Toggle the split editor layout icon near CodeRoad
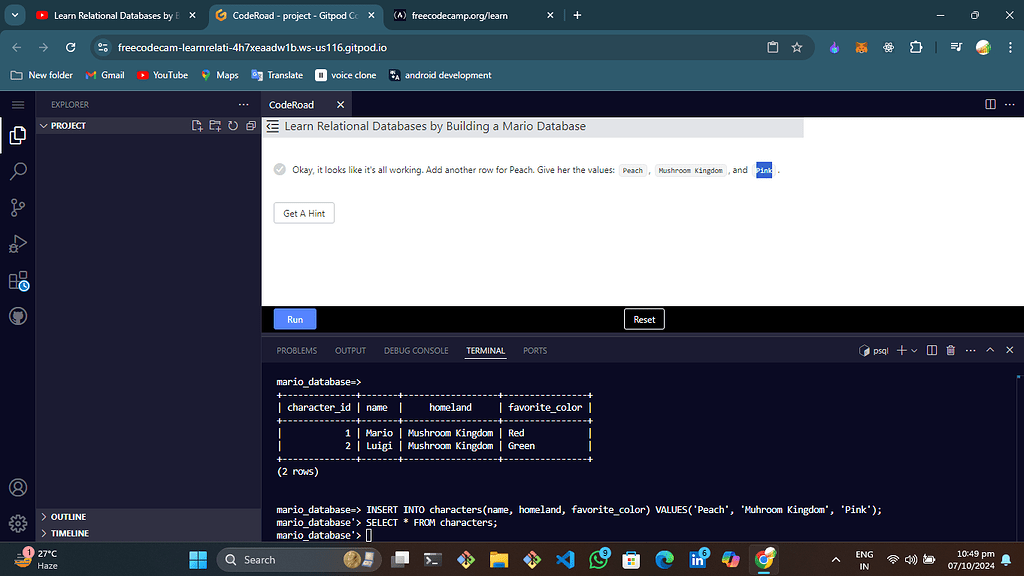 (989, 104)
